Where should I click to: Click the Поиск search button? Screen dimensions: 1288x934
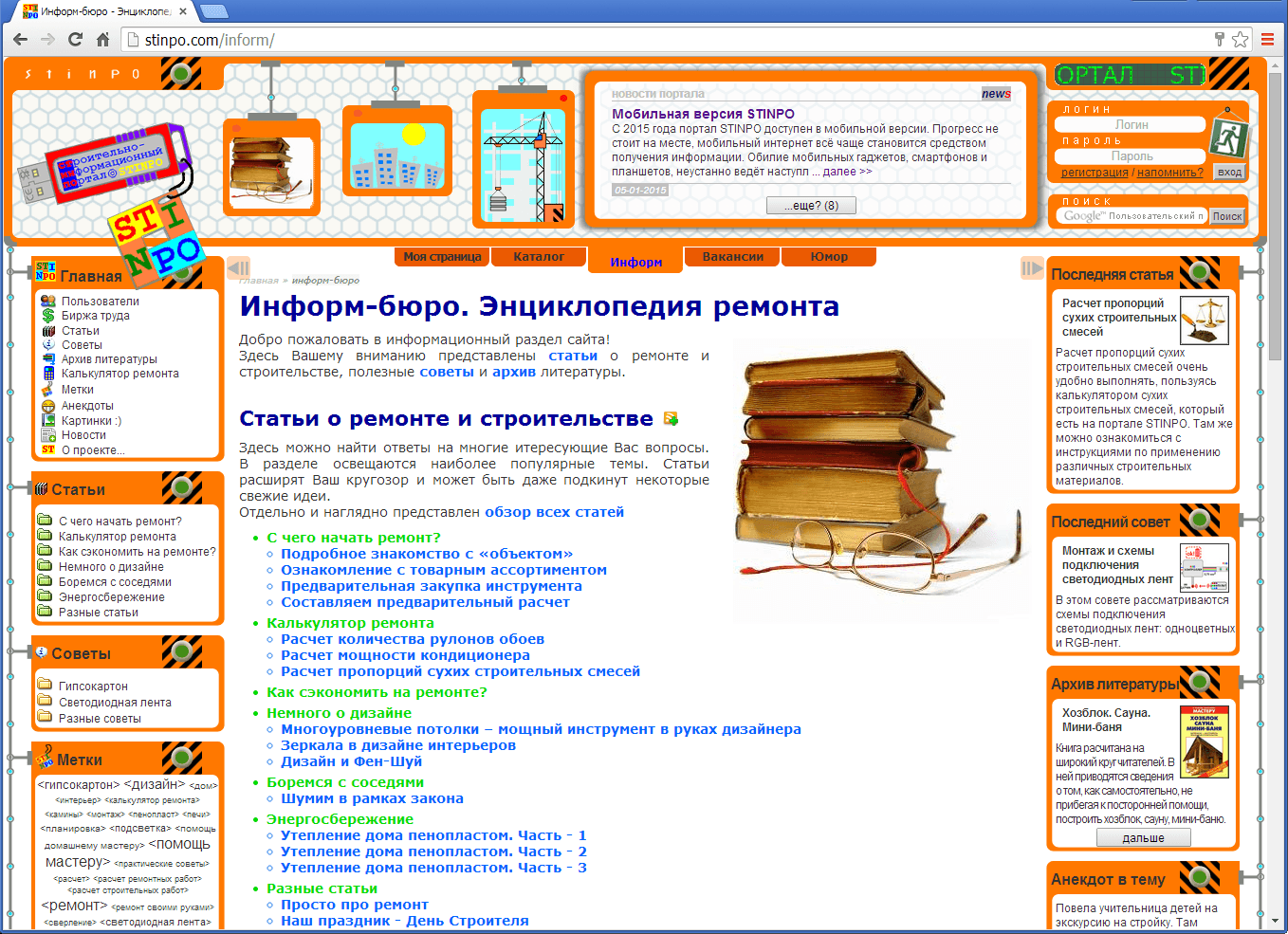1227,216
